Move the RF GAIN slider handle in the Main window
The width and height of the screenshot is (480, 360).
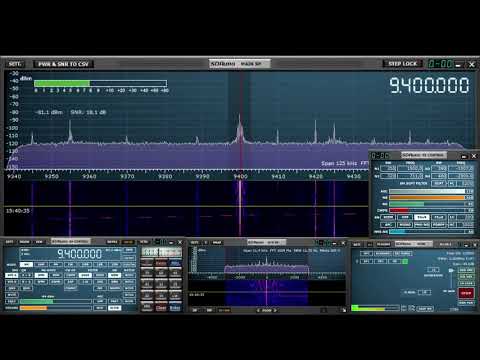[x=451, y=270]
